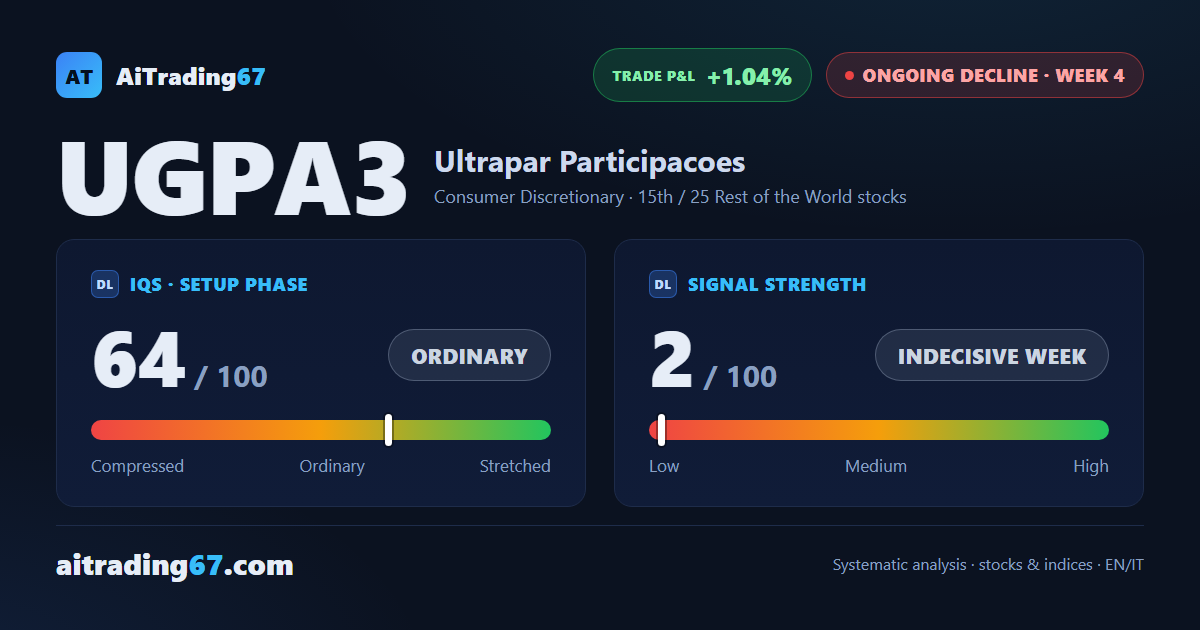Click the red dot in Ongoing Decline pill
Image resolution: width=1200 pixels, height=630 pixels.
click(x=849, y=75)
